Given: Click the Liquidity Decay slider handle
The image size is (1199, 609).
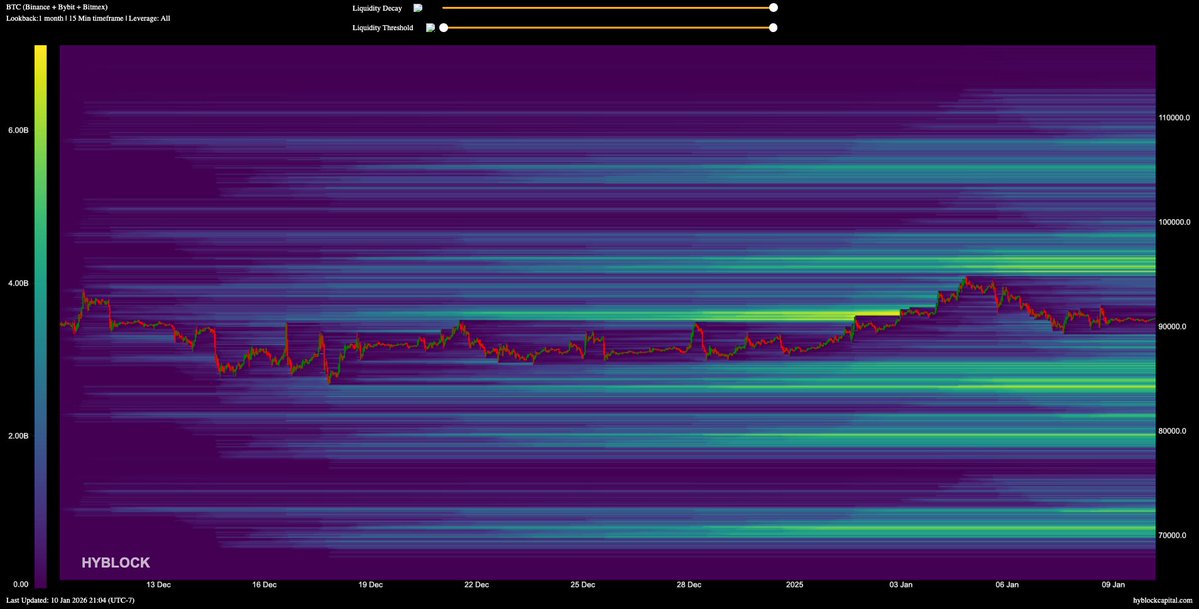Looking at the screenshot, I should [773, 8].
